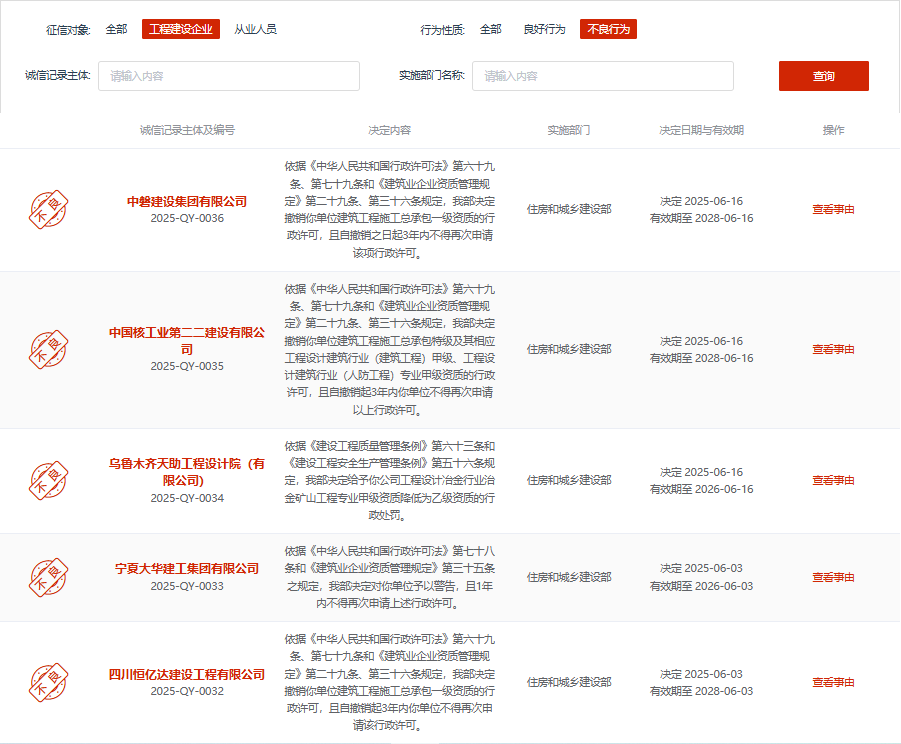Screen dimensions: 901x744
Task: Open 查看事由 for 乌鲁木齐天助工程设计院
Action: (x=834, y=481)
